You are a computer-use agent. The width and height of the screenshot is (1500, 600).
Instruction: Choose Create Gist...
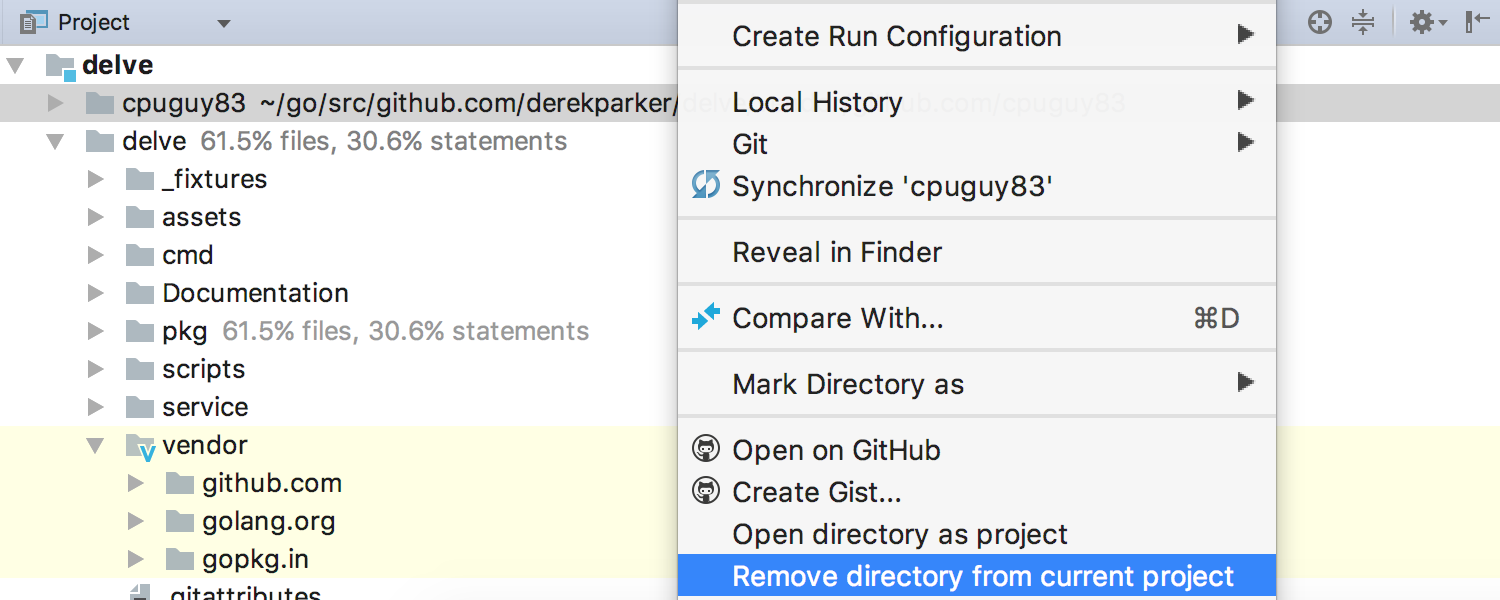pyautogui.click(x=977, y=492)
